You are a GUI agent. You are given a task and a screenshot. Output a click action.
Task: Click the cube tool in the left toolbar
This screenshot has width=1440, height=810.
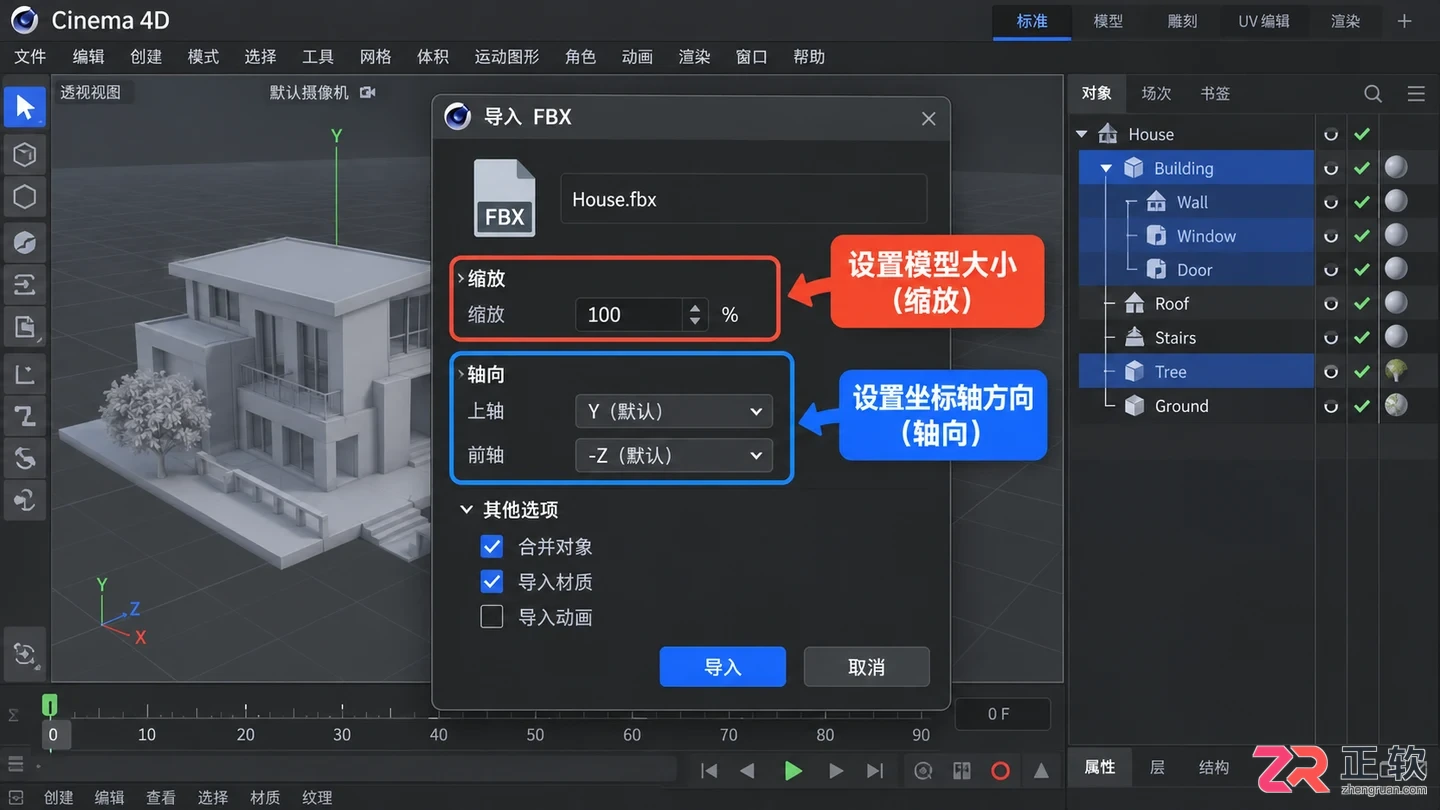click(x=25, y=154)
